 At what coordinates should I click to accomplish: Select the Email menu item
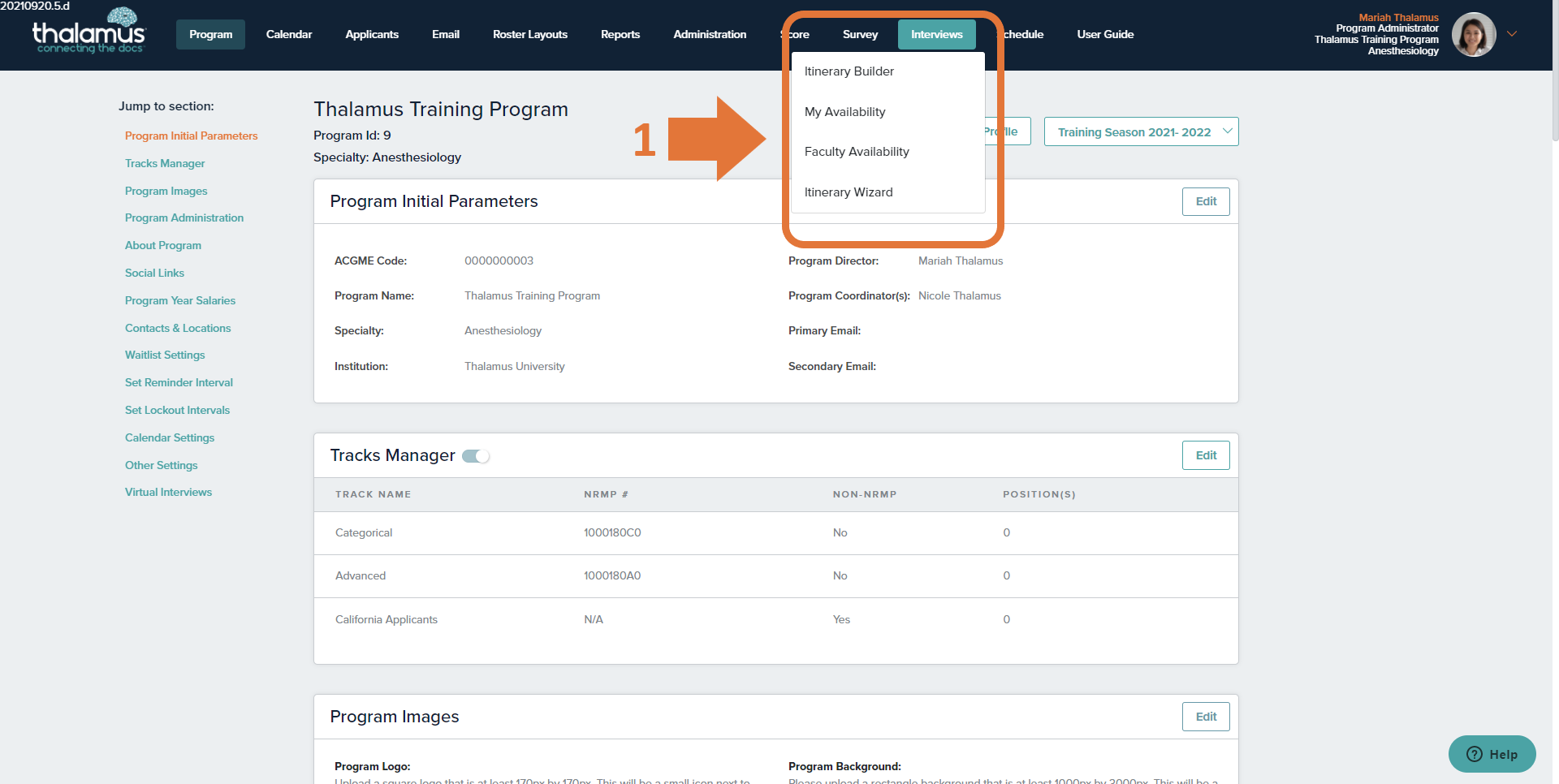446,34
